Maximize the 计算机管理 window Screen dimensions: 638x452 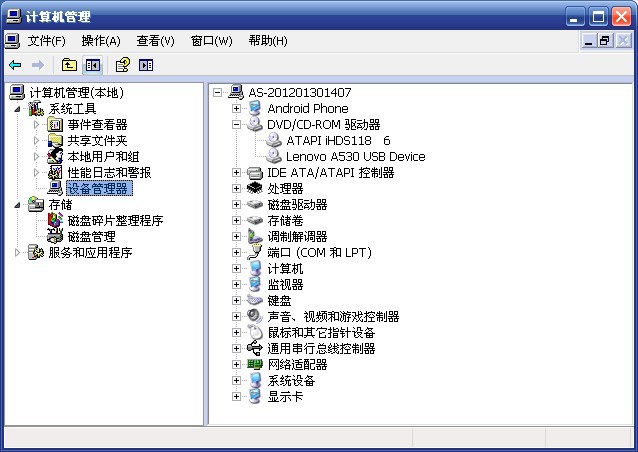click(x=598, y=17)
